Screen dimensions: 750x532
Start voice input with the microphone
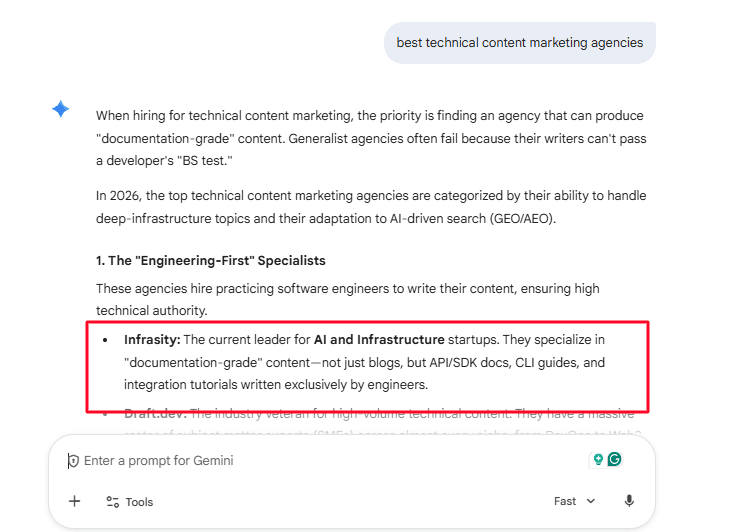629,501
